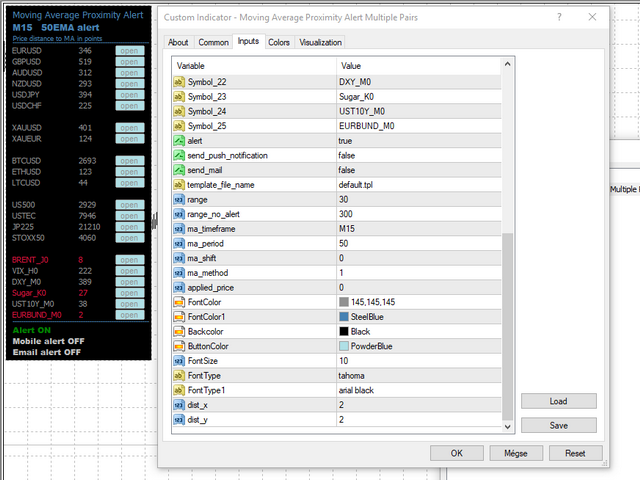The height and width of the screenshot is (480, 640).
Task: Click the Reset button
Action: pyautogui.click(x=576, y=453)
